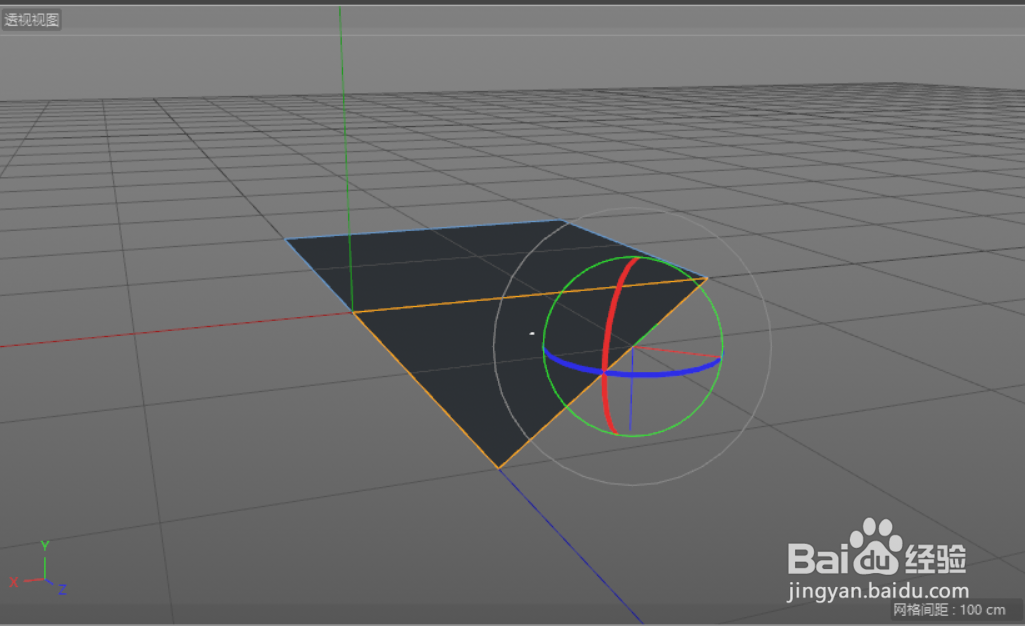Click the 网格间距 : 100 cm readout
1025x626 pixels.
[949, 610]
